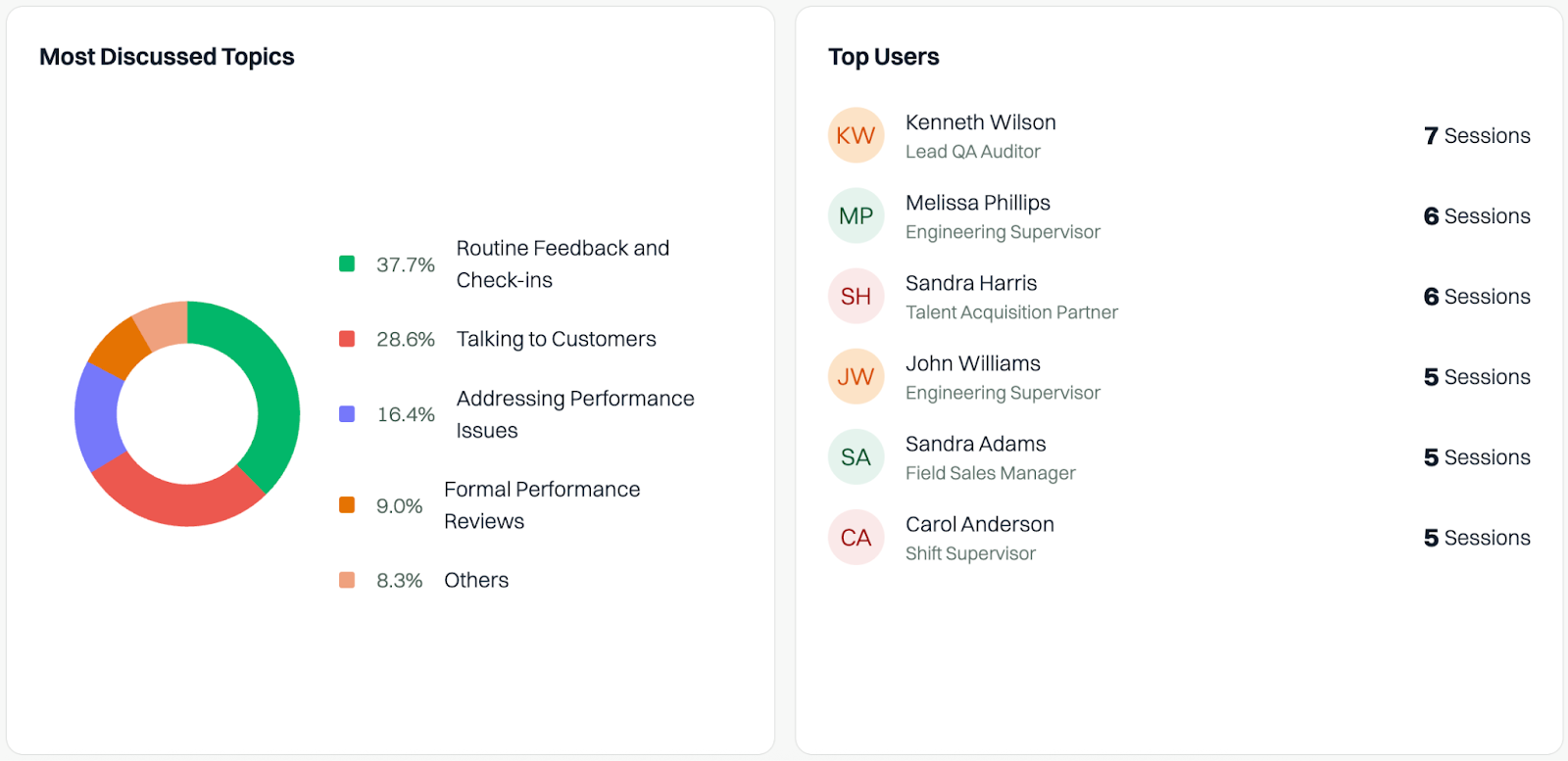The height and width of the screenshot is (761, 1568).
Task: Select Sandra Harris' SH avatar
Action: pyautogui.click(x=856, y=296)
